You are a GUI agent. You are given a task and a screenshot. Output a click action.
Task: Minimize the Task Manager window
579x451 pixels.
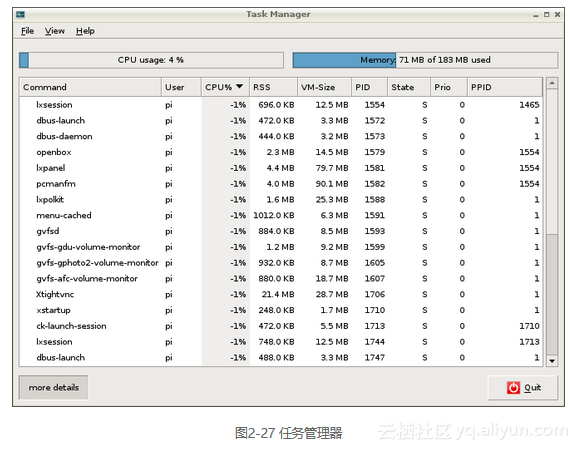point(536,15)
